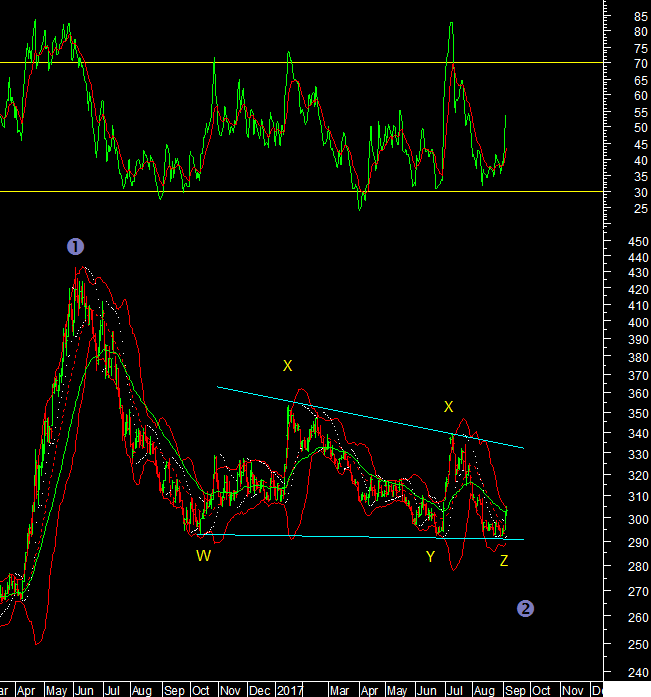
Task: Click the Mar label next to 2017
Action: (339, 691)
